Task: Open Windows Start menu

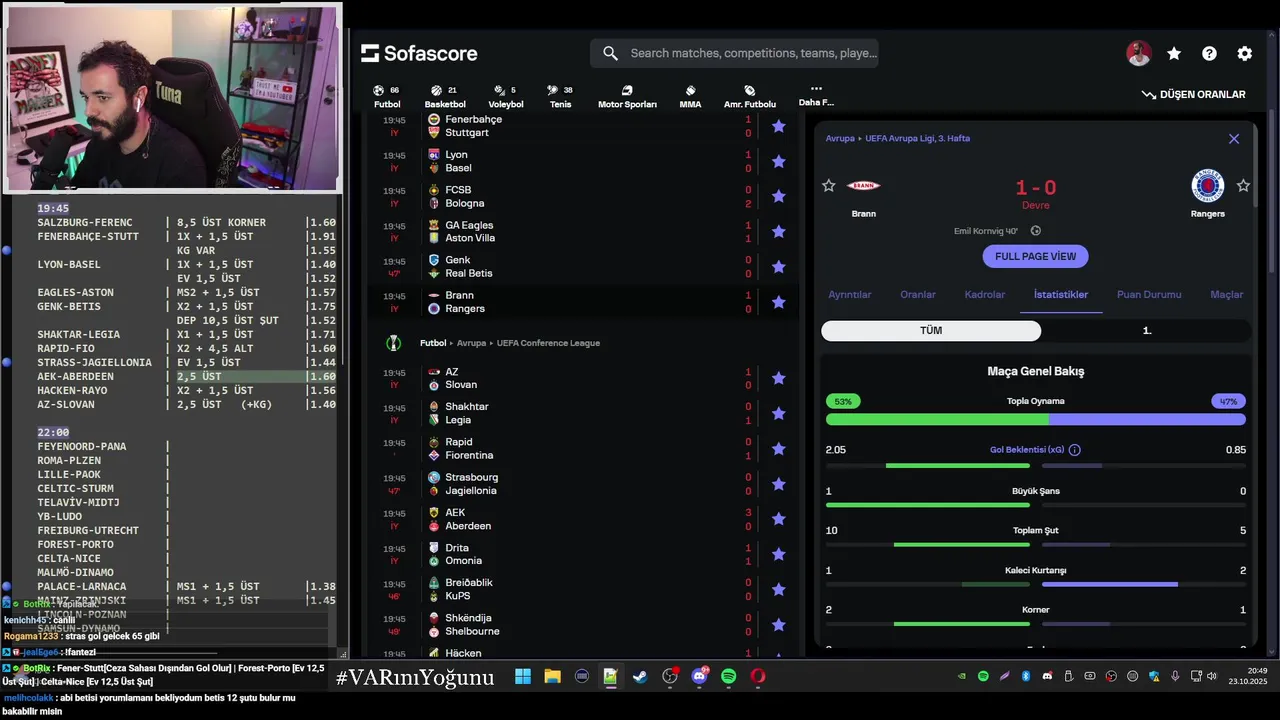Action: 522,677
